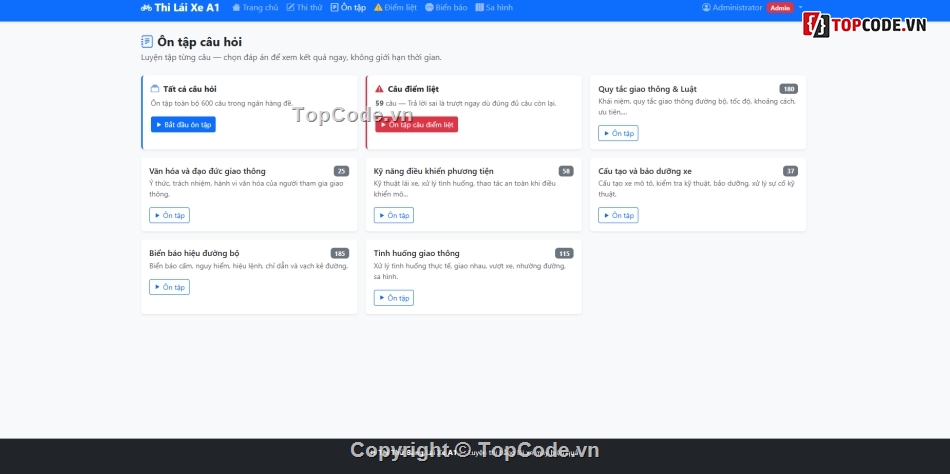Start Ôn tập for Biển báo hiệu đường bộ

tap(169, 287)
